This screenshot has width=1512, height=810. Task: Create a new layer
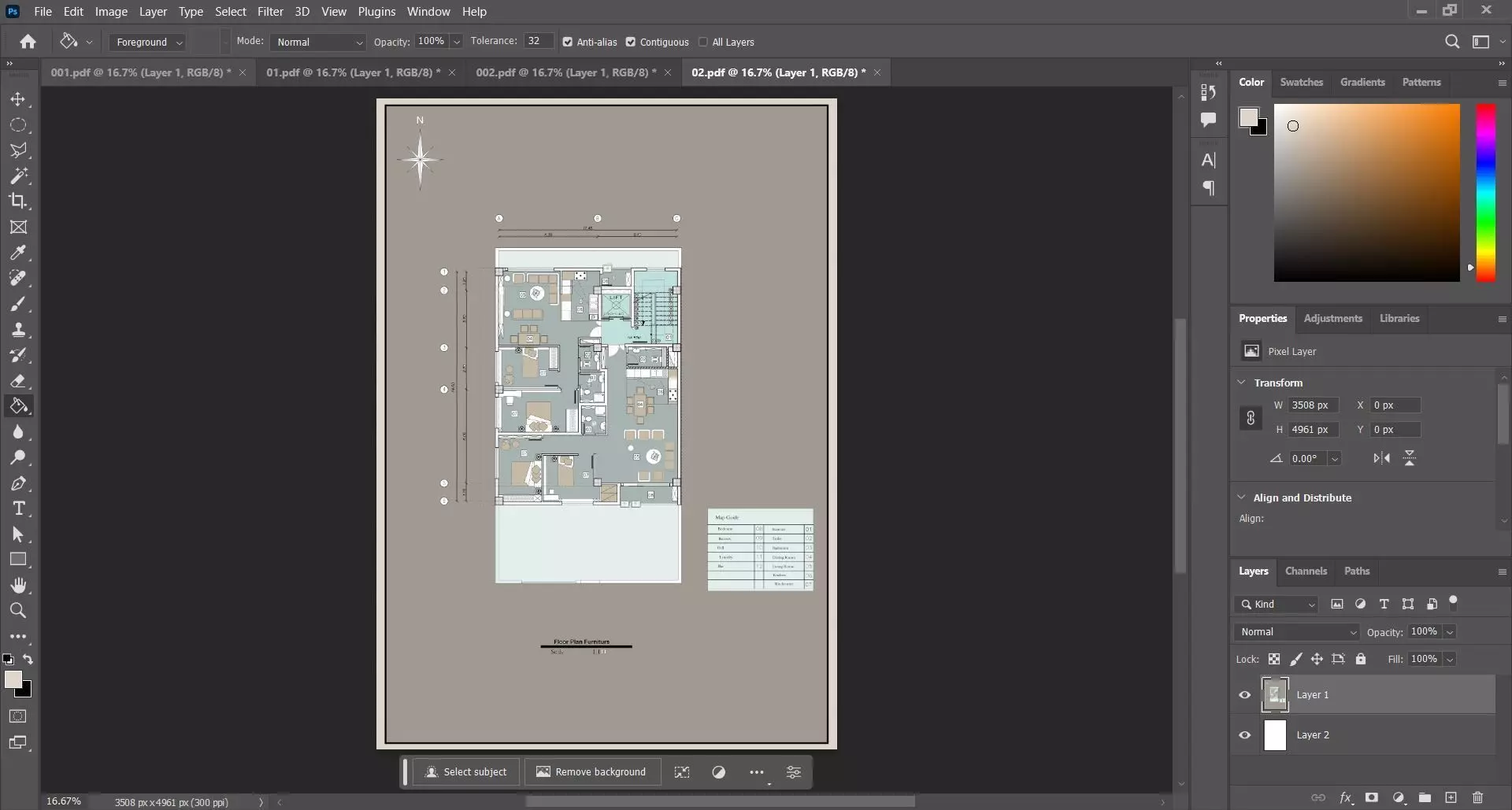1451,797
